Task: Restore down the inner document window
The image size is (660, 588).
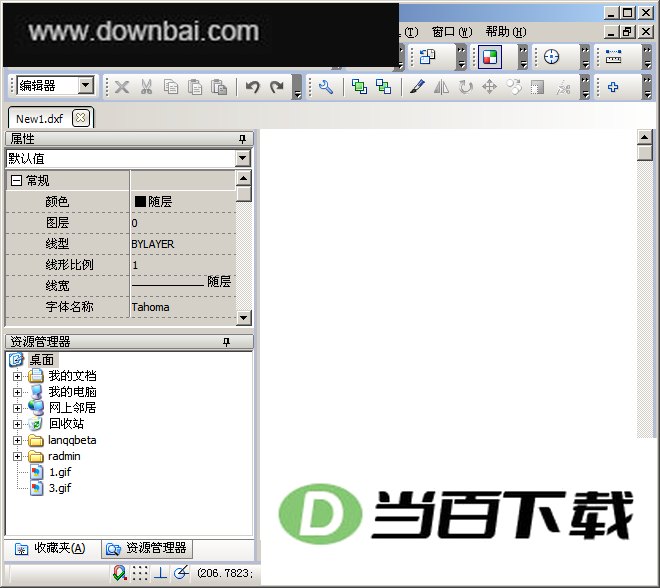Action: pyautogui.click(x=627, y=32)
